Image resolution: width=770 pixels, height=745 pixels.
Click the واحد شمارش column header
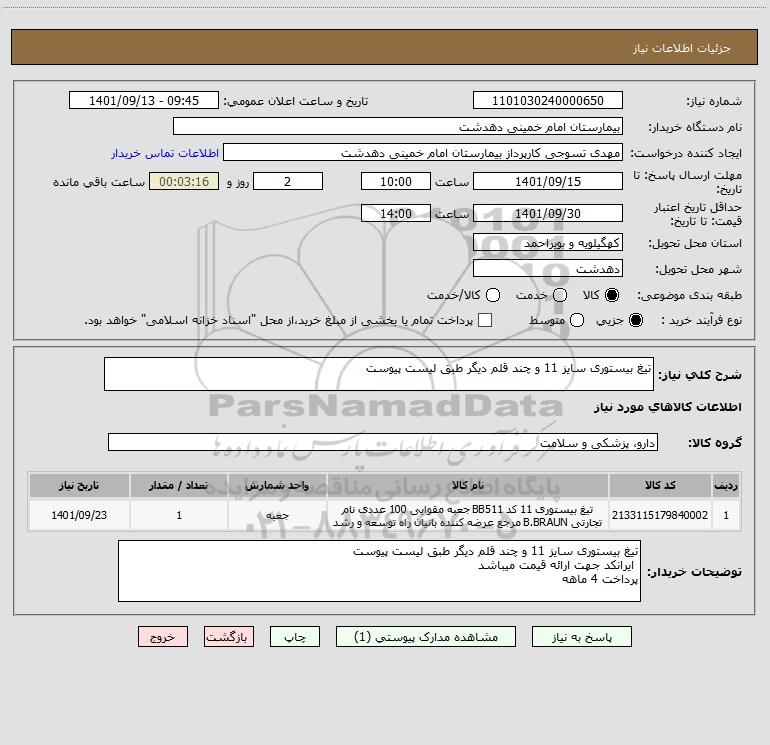(x=277, y=486)
